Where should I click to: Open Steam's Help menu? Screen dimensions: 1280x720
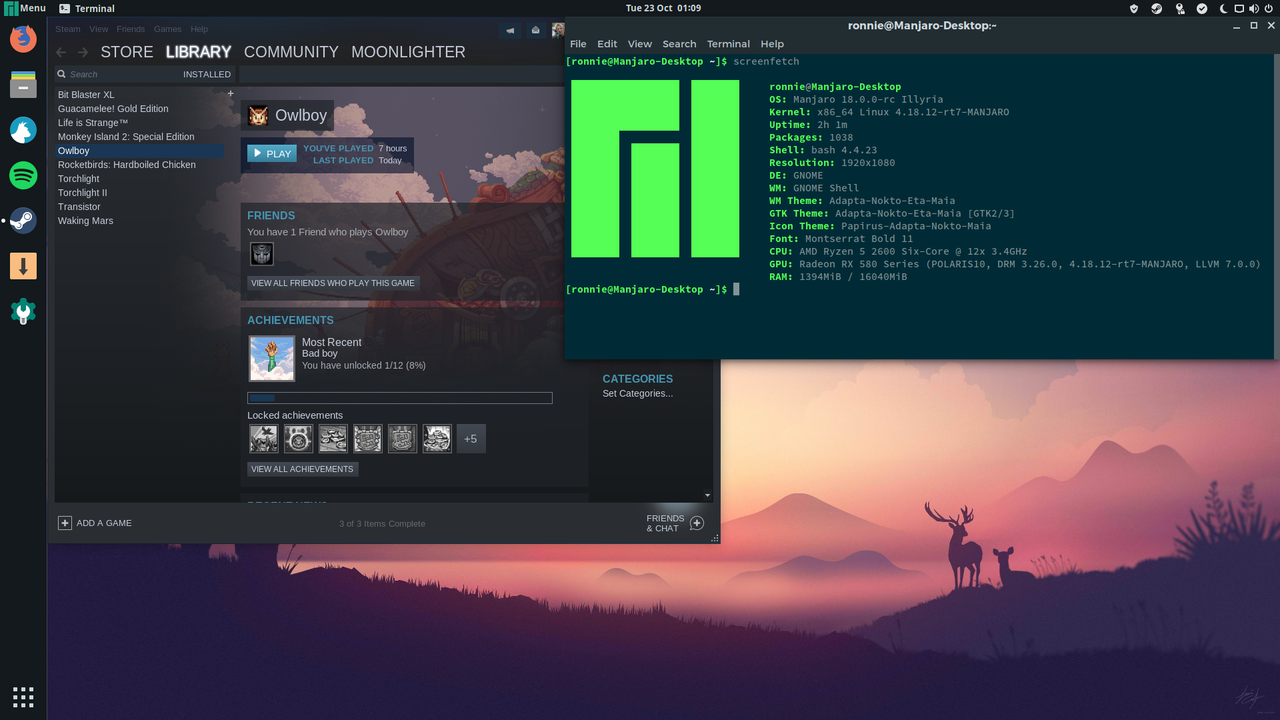point(199,29)
